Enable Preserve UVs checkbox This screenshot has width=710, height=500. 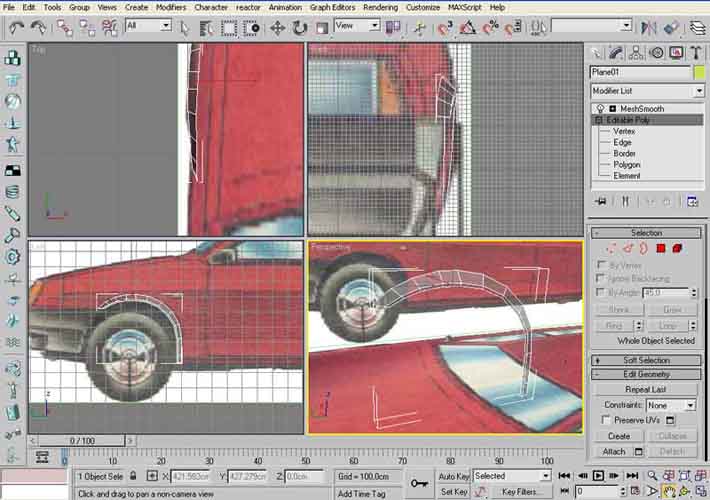(x=606, y=421)
